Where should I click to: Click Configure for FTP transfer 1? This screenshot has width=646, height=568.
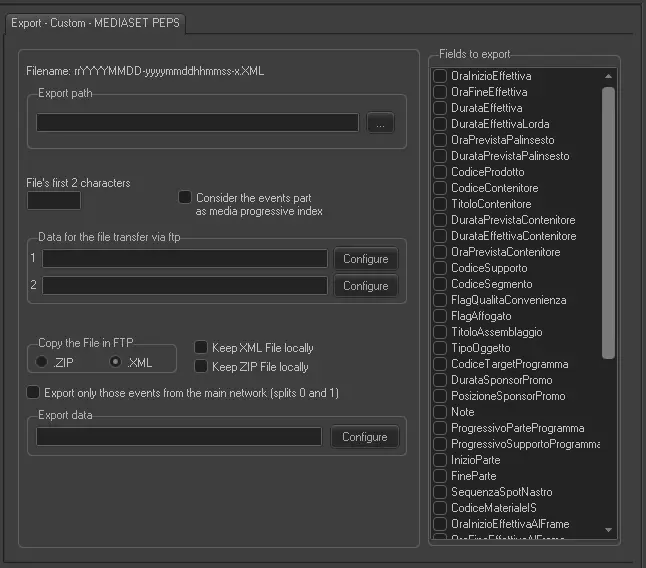(365, 259)
